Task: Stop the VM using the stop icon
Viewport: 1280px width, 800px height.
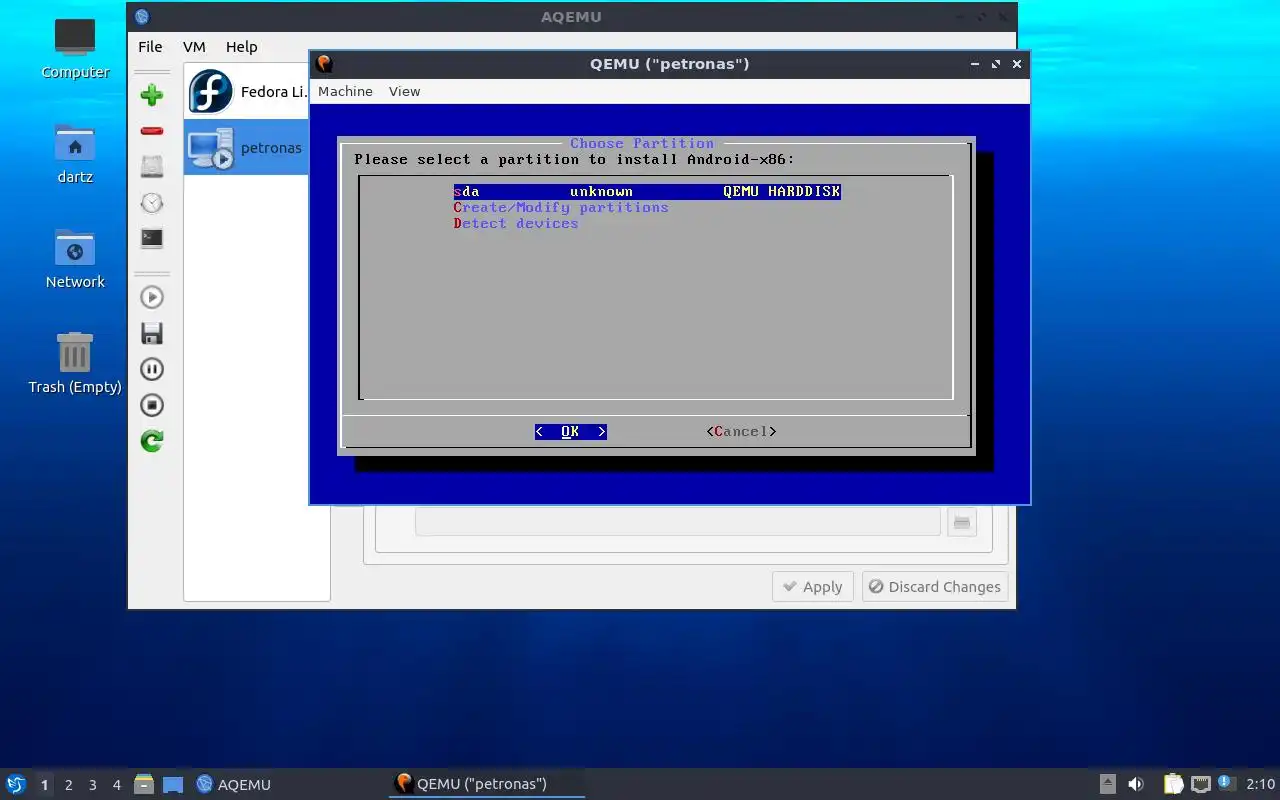Action: click(x=152, y=405)
